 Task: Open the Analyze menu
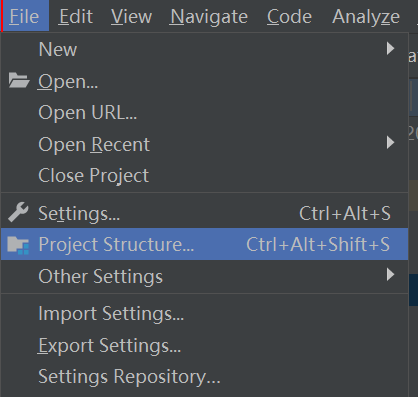(366, 16)
